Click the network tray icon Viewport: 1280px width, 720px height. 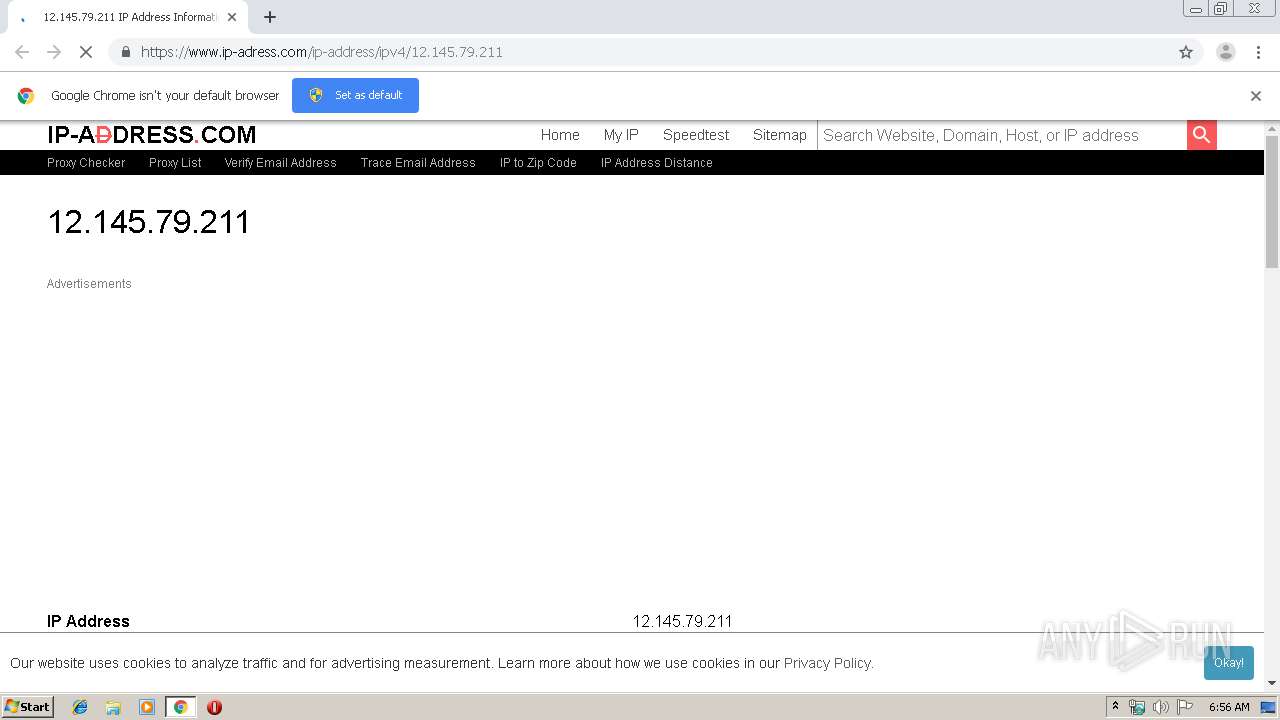1137,707
